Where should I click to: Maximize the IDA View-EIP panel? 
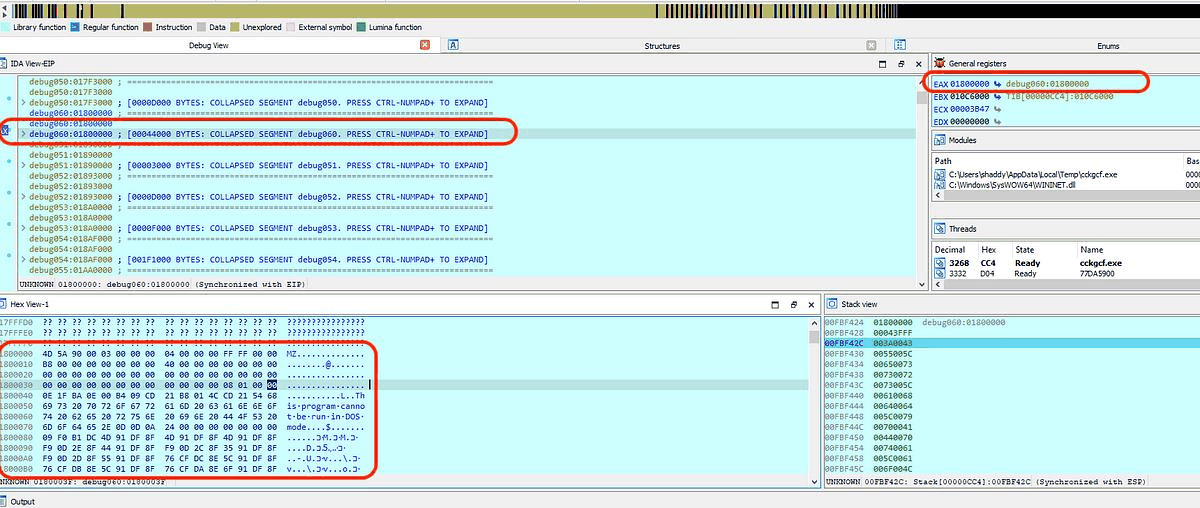pyautogui.click(x=882, y=63)
